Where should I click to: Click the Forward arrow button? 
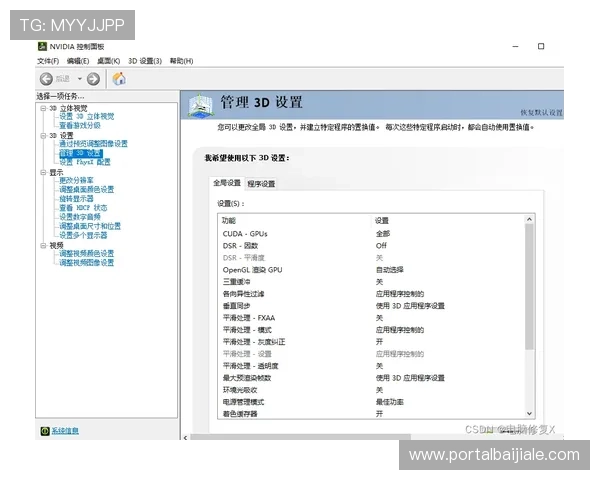click(93, 79)
